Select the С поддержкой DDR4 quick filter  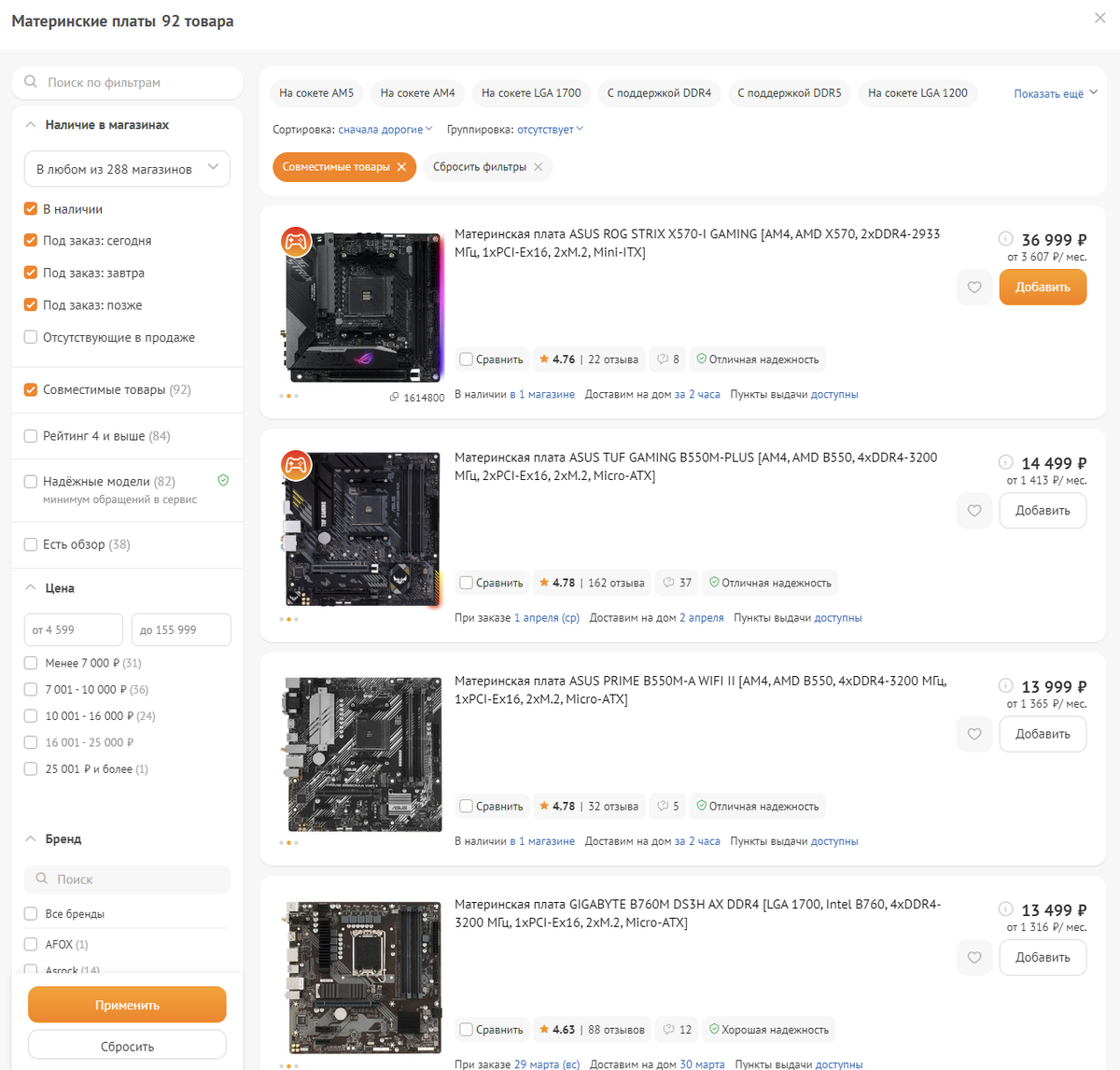click(x=659, y=93)
